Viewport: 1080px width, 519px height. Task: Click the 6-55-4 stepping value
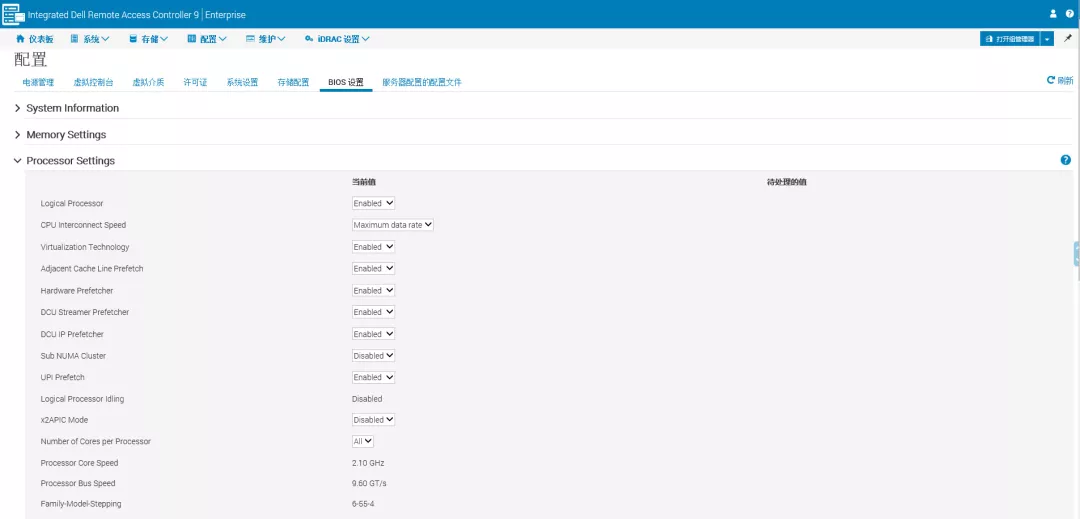[363, 504]
